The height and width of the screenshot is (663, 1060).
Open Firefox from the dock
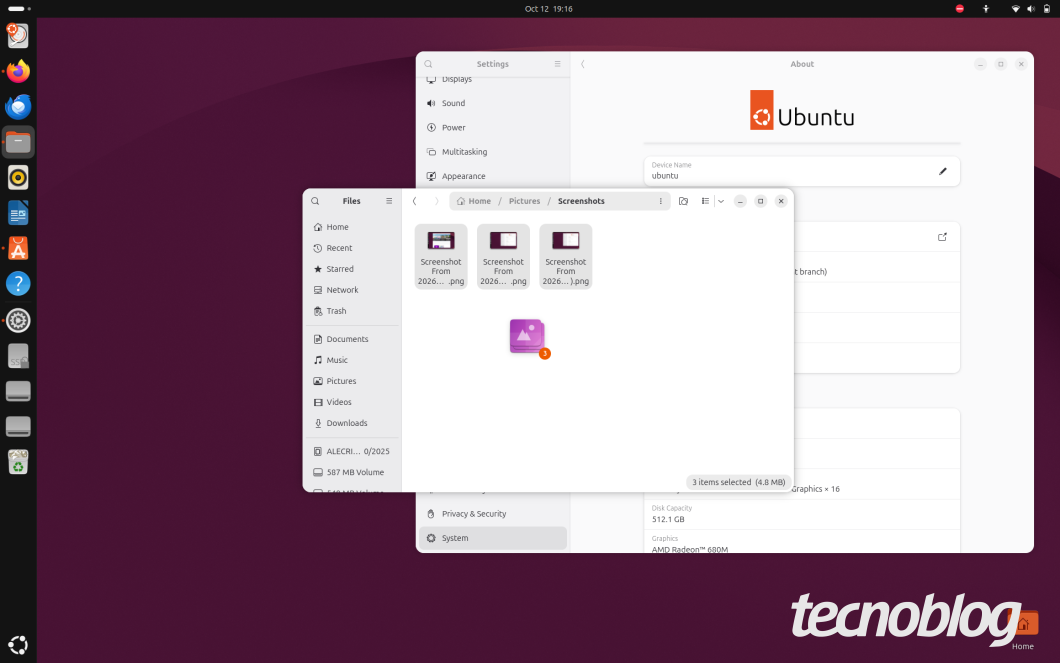click(x=18, y=71)
